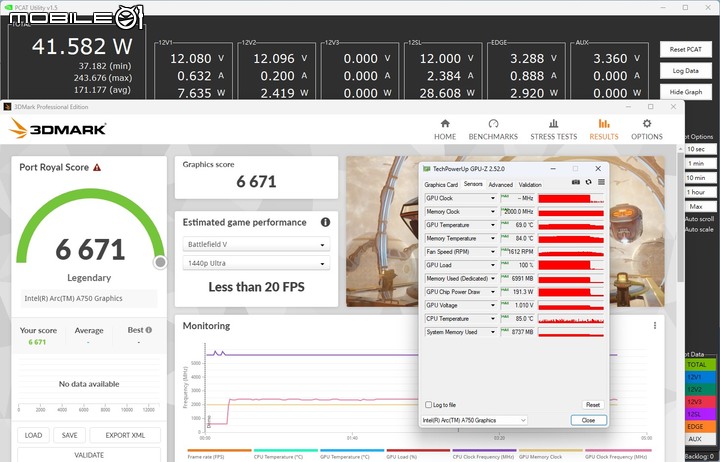Image resolution: width=720 pixels, height=462 pixels.
Task: Toggle the 12V2 dark green plot data swatch
Action: point(700,389)
